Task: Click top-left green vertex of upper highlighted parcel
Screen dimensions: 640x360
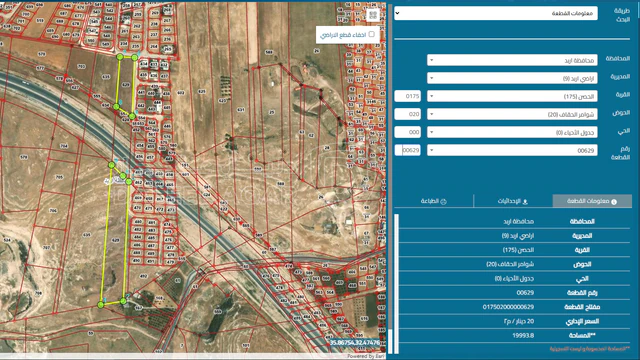Action: pos(120,57)
